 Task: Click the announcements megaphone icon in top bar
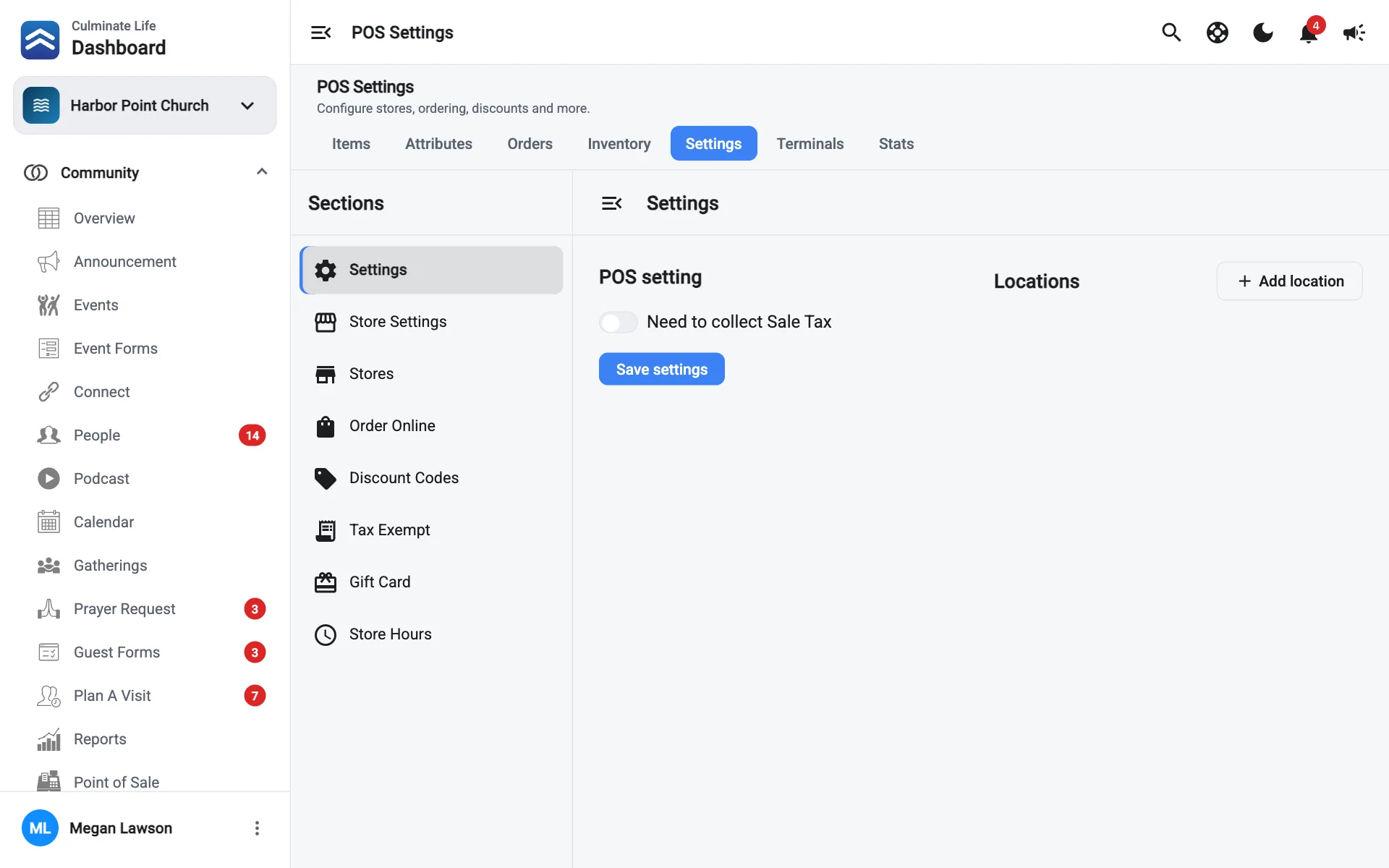point(1354,33)
